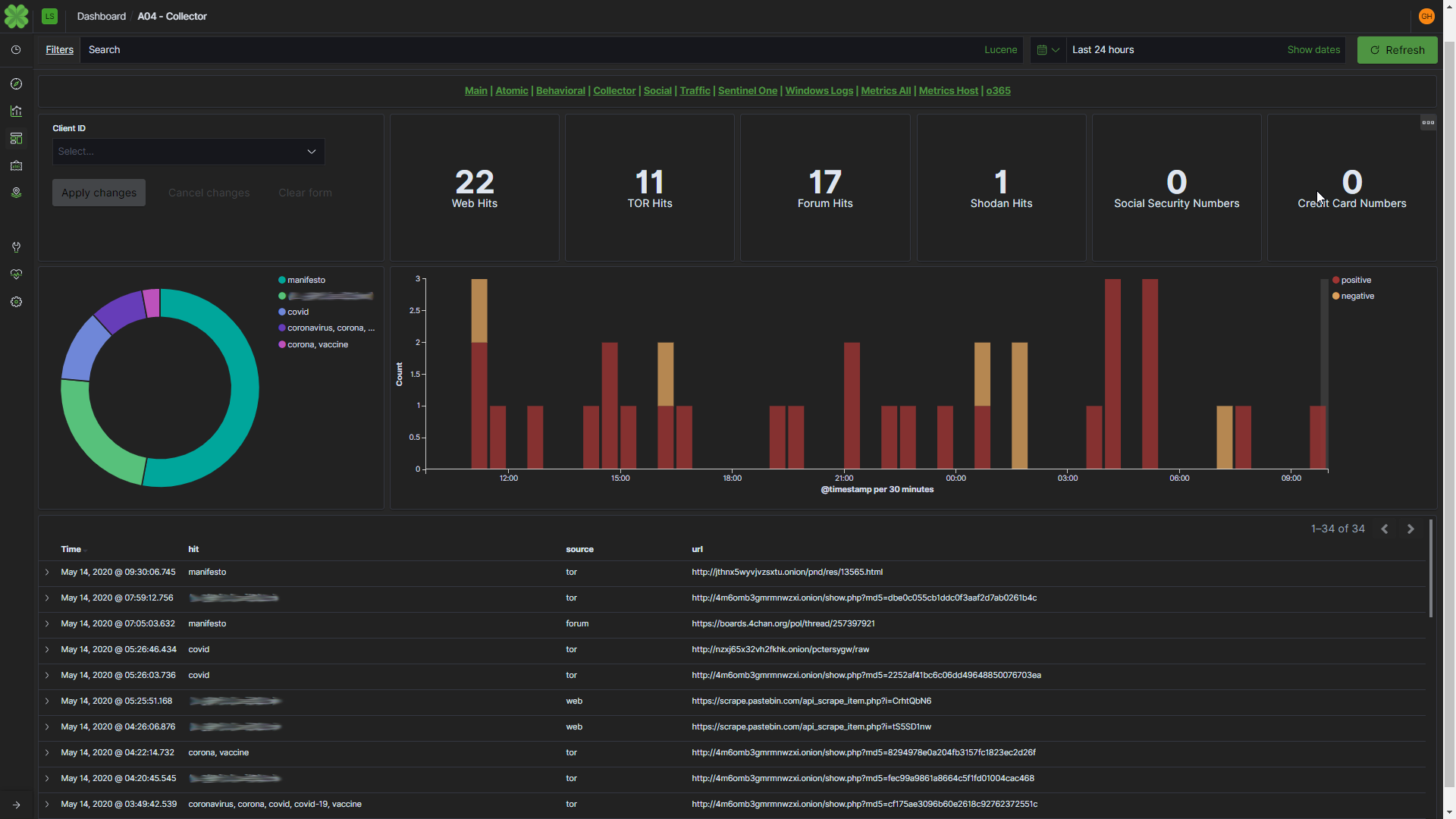Go to previous page of table results
Viewport: 1456px width, 819px height.
coord(1385,529)
